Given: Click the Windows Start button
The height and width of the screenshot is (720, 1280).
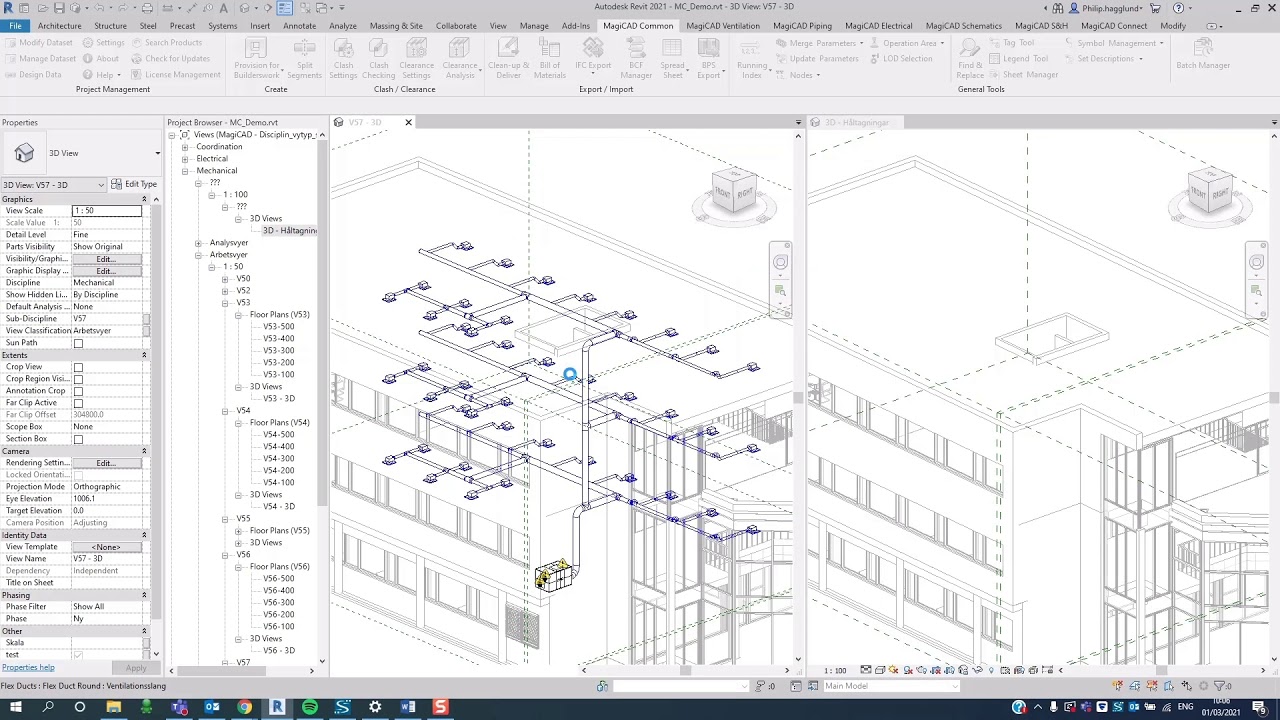Looking at the screenshot, I should [x=14, y=707].
